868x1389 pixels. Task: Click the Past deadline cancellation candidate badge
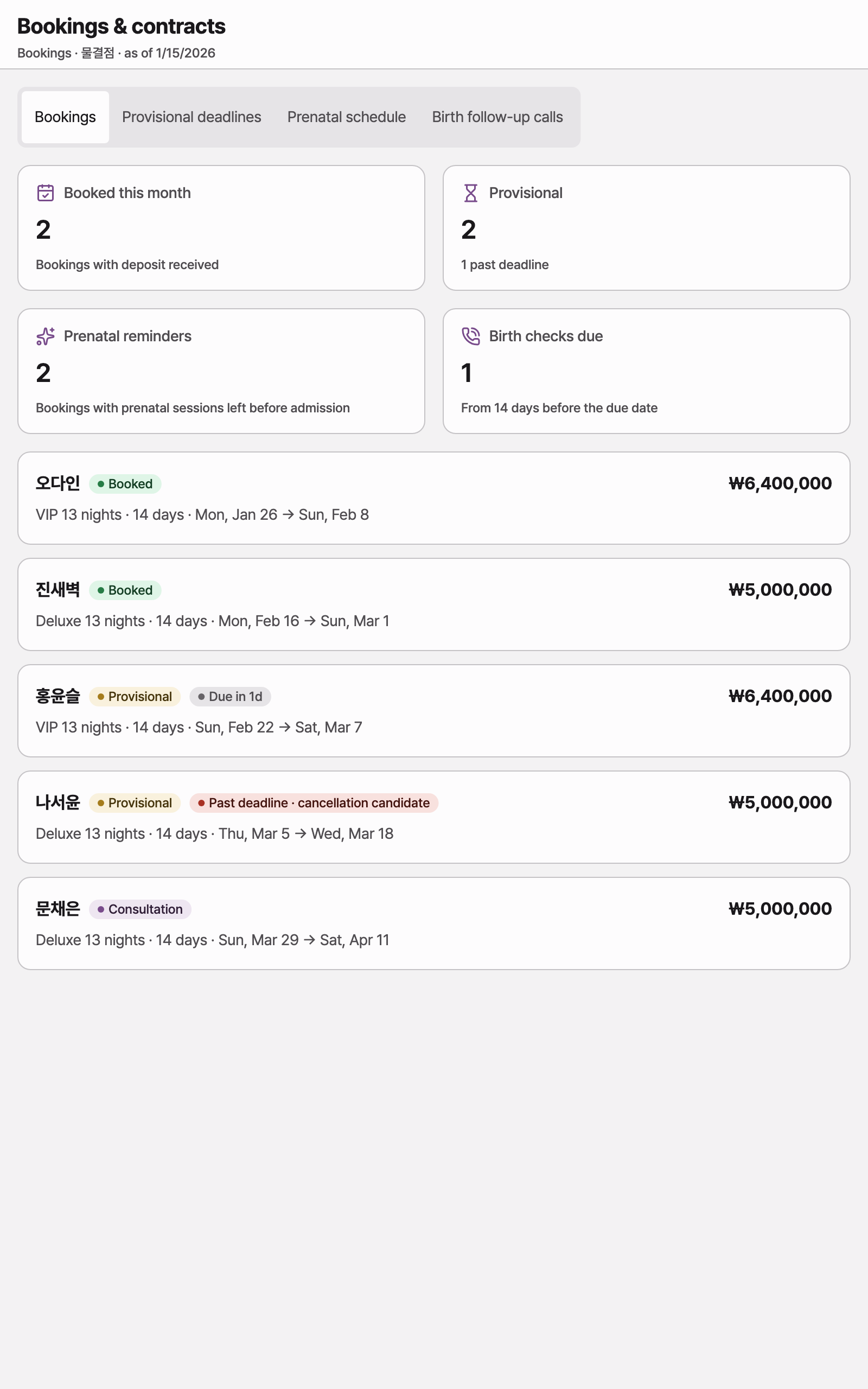tap(314, 802)
